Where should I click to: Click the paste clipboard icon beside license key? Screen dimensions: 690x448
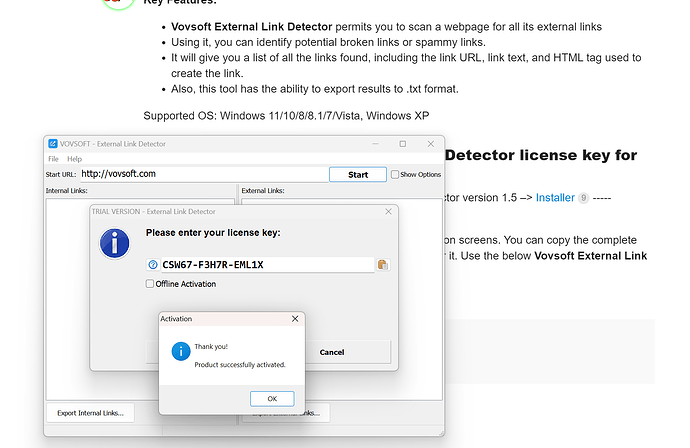[382, 265]
